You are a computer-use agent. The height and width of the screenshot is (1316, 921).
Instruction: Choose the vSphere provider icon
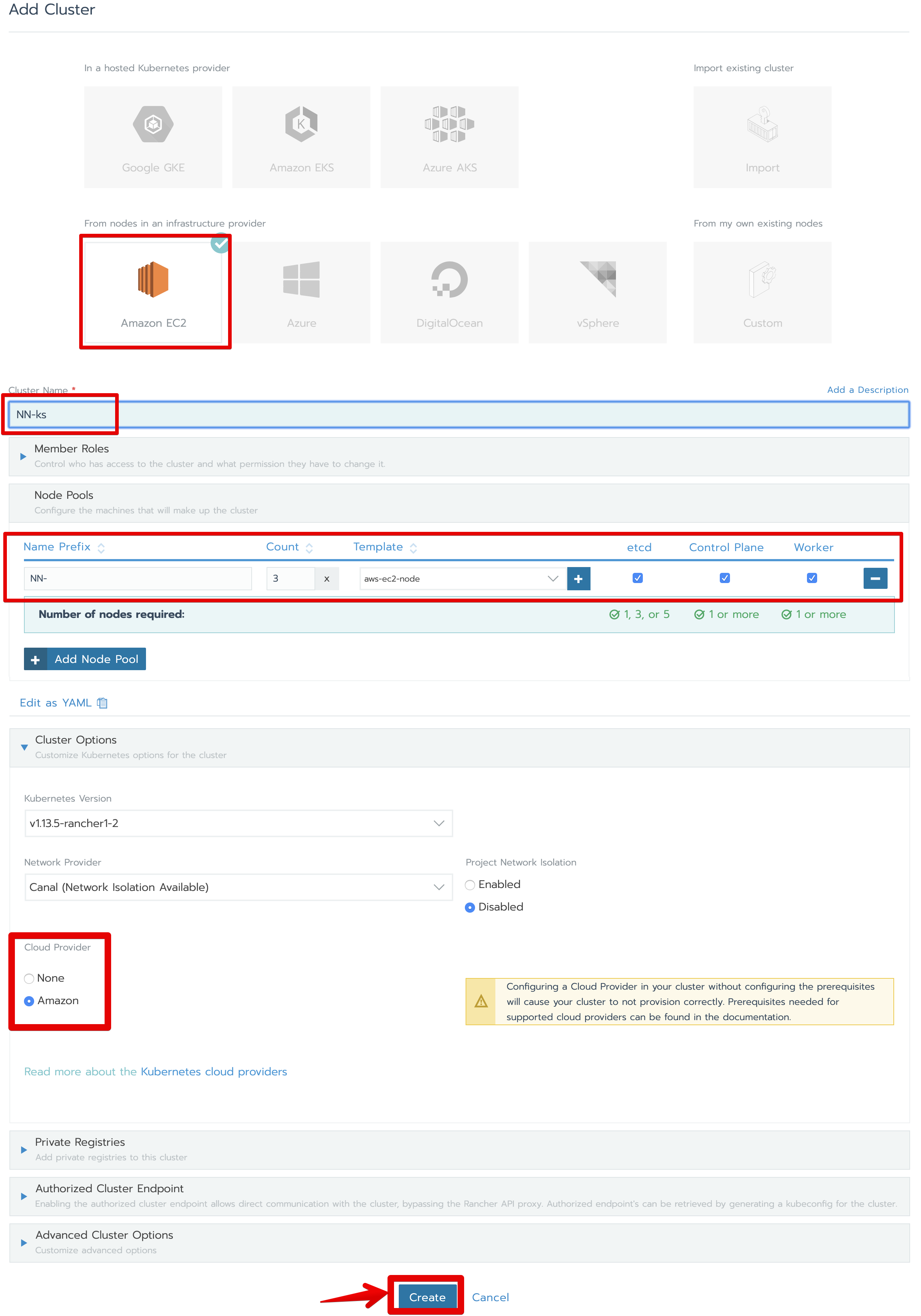pyautogui.click(x=597, y=280)
